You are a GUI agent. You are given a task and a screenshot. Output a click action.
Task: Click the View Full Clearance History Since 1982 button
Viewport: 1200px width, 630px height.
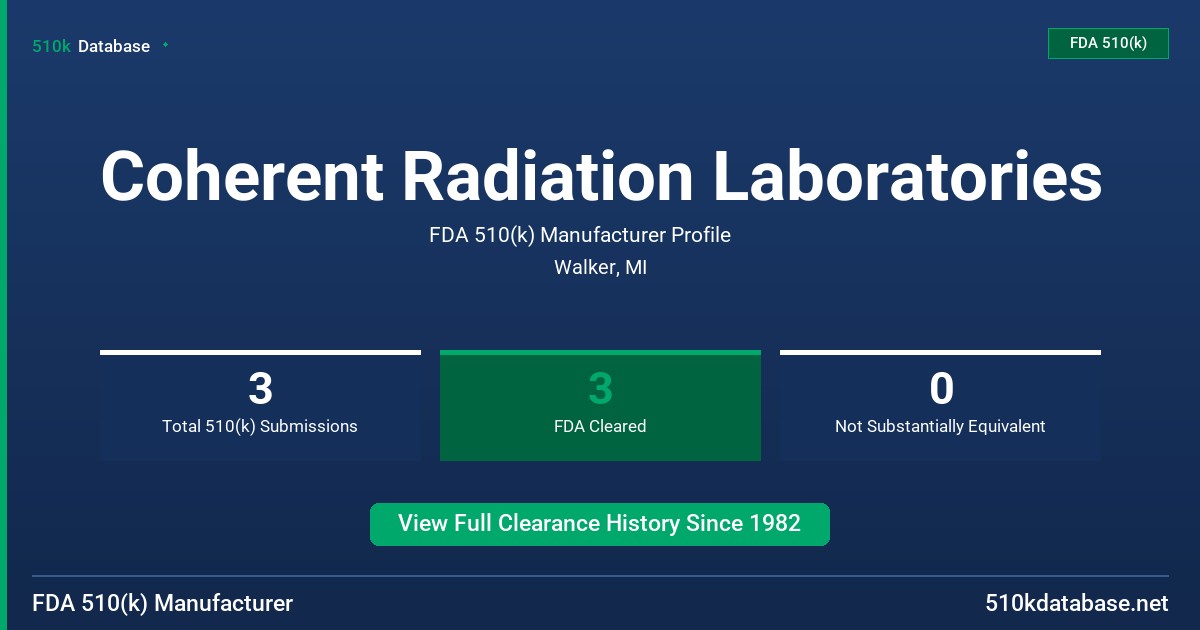[x=600, y=524]
